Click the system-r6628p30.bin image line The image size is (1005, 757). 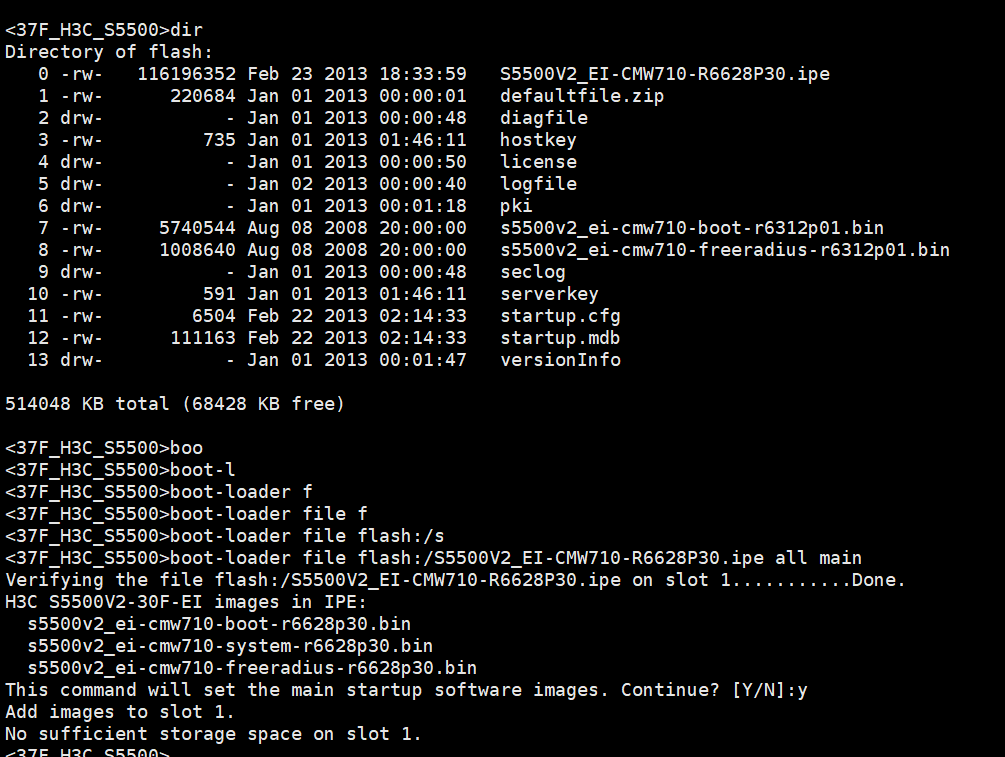[230, 646]
